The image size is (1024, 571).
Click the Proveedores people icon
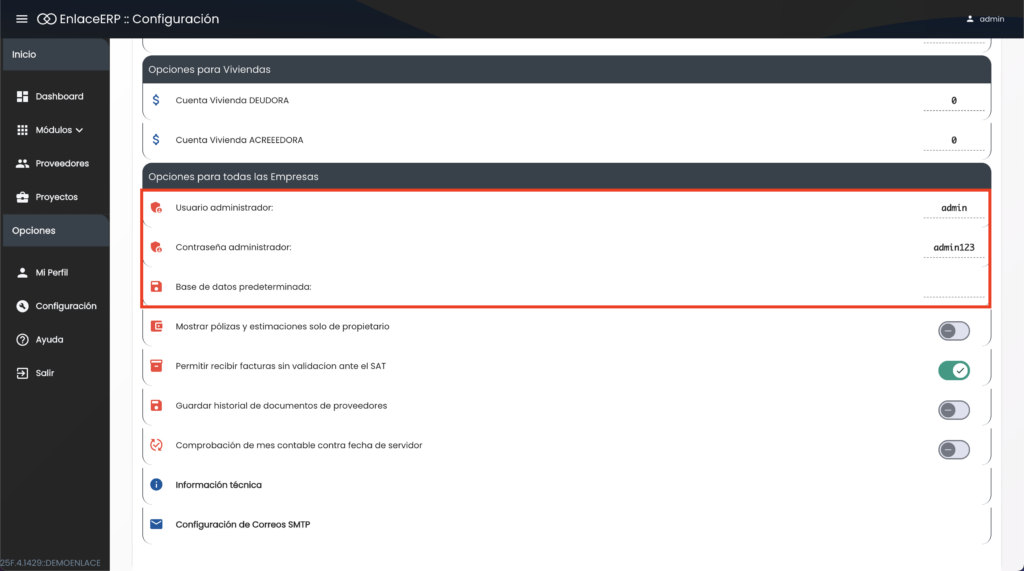tap(22, 163)
